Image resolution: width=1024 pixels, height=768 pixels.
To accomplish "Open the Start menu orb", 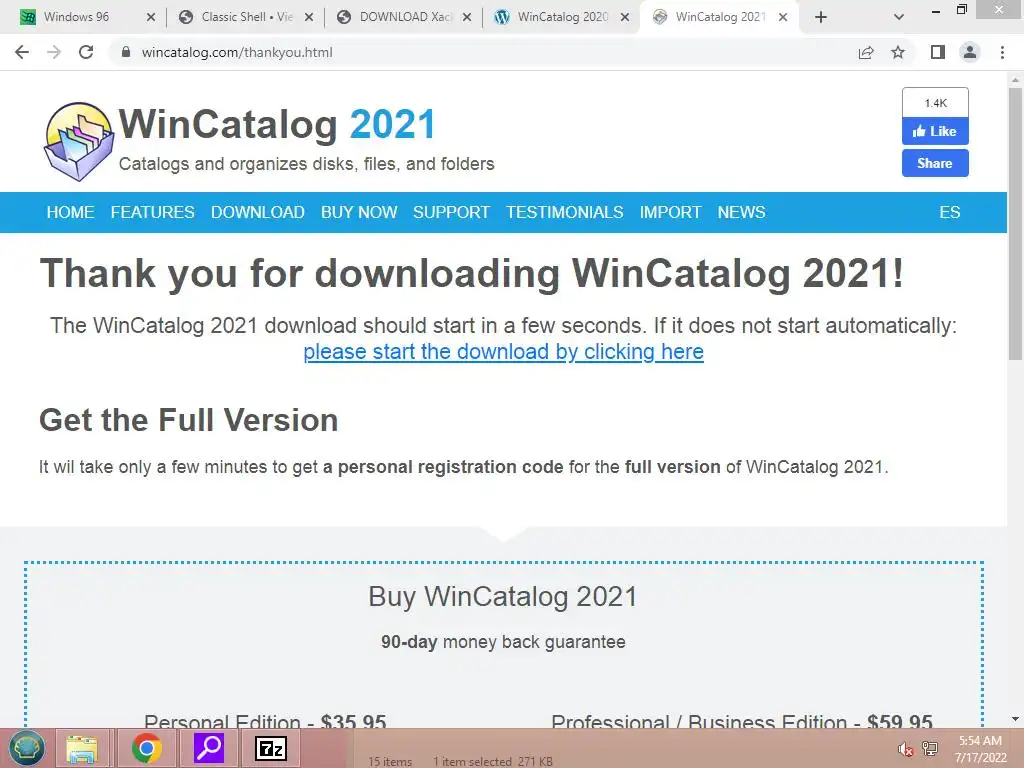I will pyautogui.click(x=26, y=748).
